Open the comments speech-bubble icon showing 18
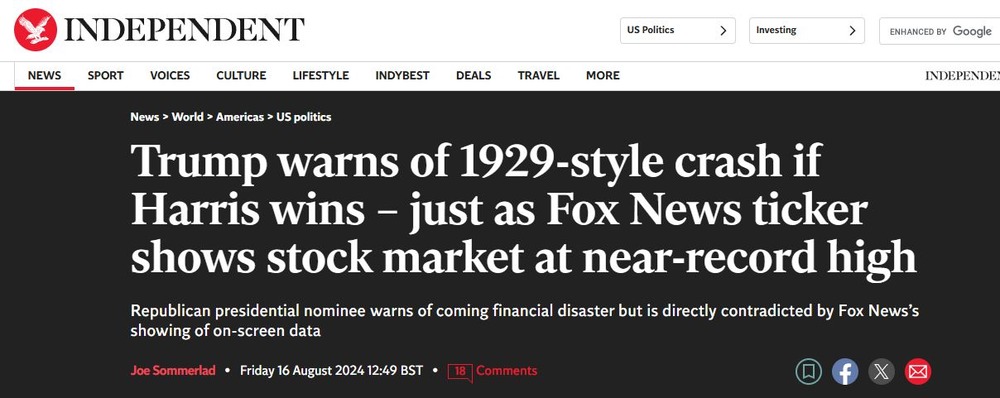 460,372
